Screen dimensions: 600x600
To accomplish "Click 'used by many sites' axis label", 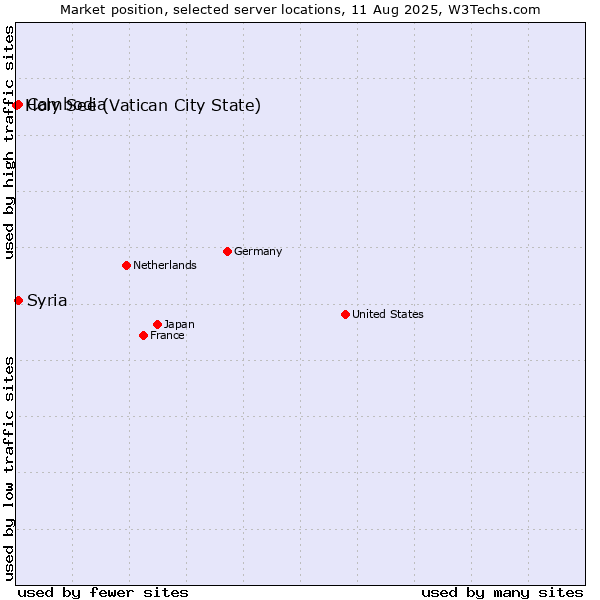I will [x=502, y=593].
